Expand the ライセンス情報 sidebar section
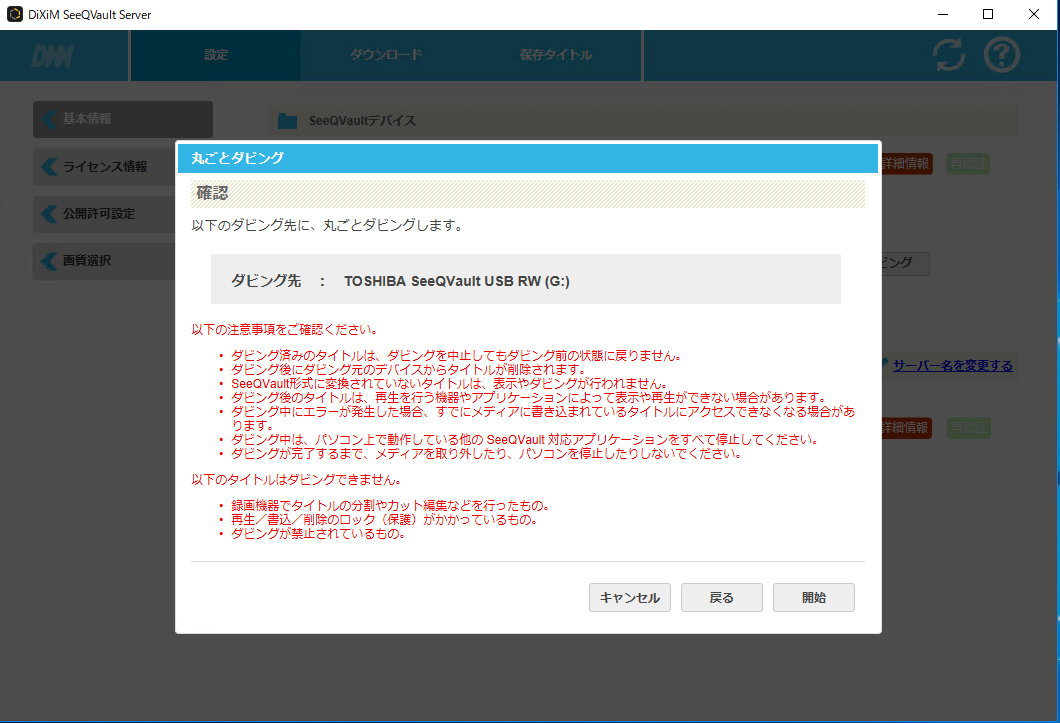Screen dimensions: 1060x723 [x=104, y=167]
